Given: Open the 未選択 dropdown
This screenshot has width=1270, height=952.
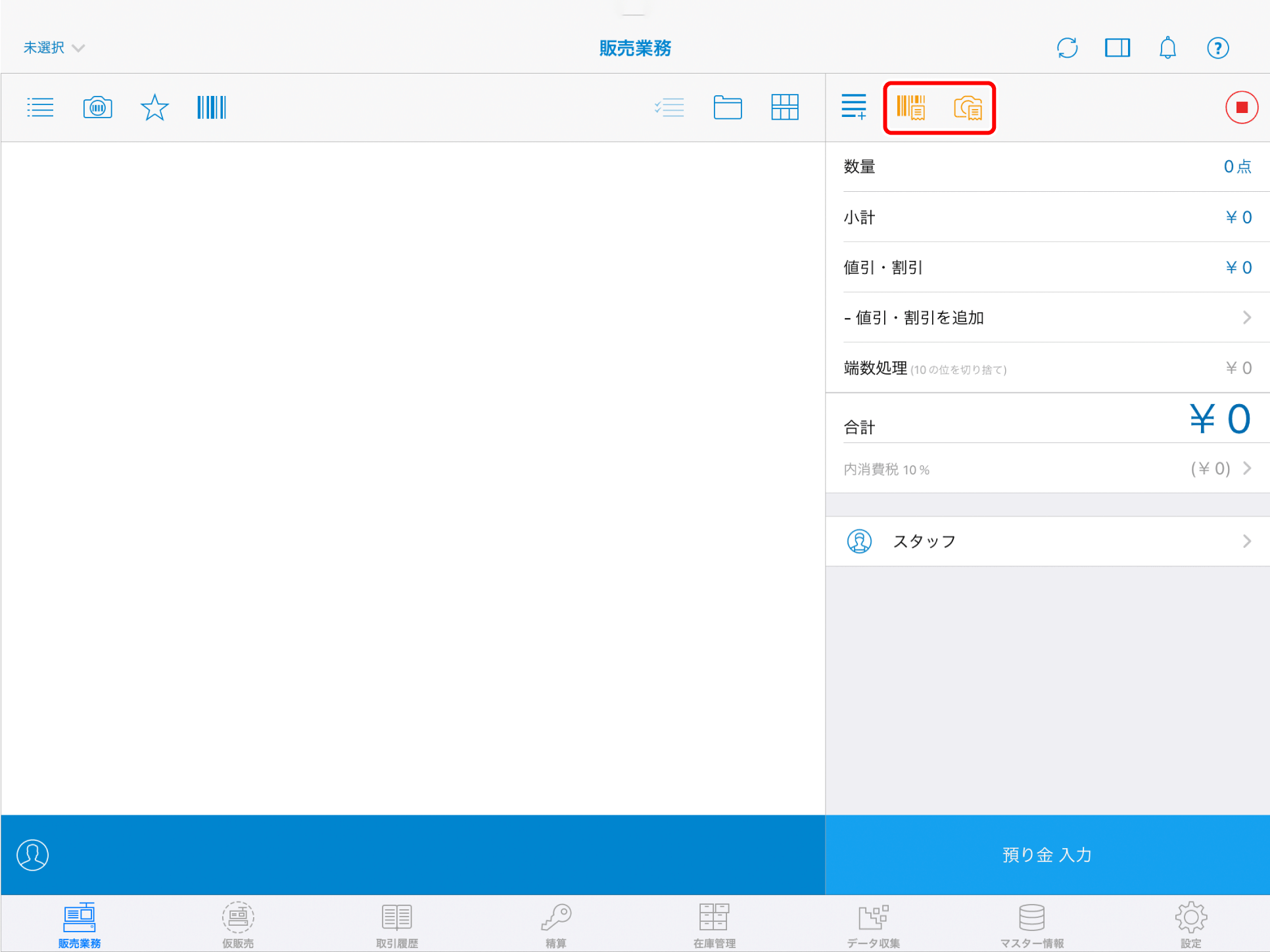Looking at the screenshot, I should pos(54,48).
